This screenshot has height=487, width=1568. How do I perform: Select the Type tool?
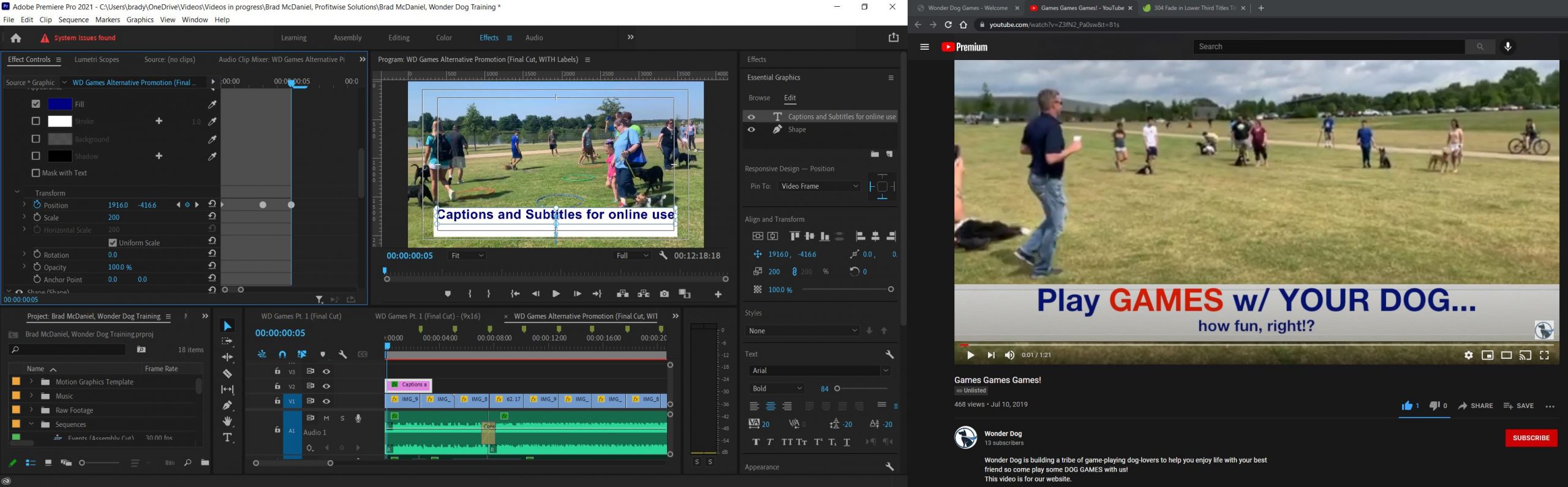coord(227,437)
